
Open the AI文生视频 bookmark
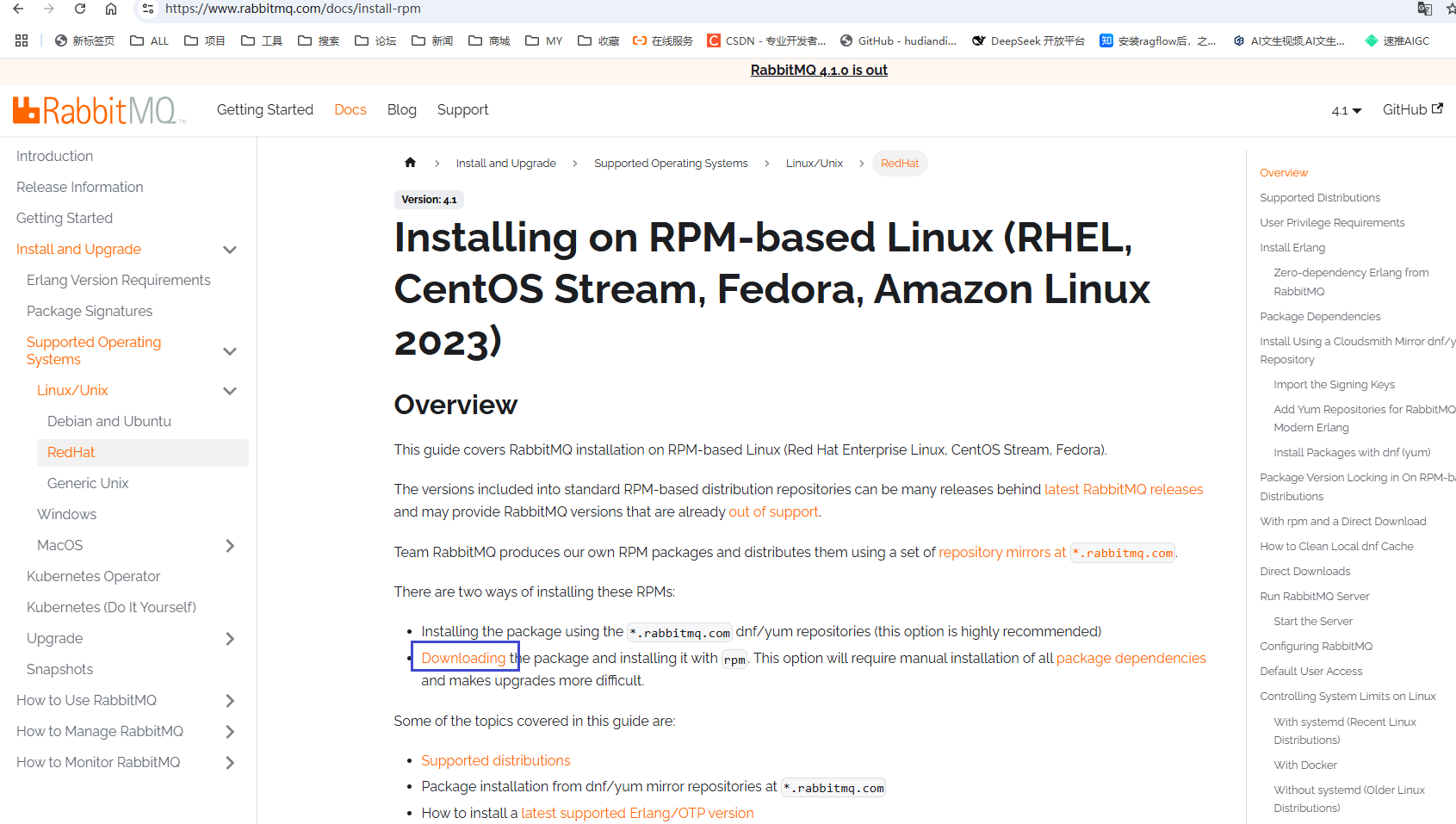coord(1289,40)
